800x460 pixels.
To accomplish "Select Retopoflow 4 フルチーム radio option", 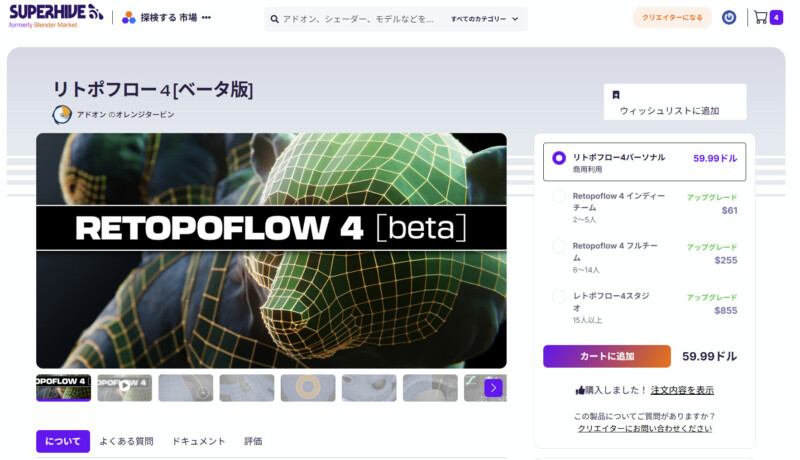I will point(559,246).
